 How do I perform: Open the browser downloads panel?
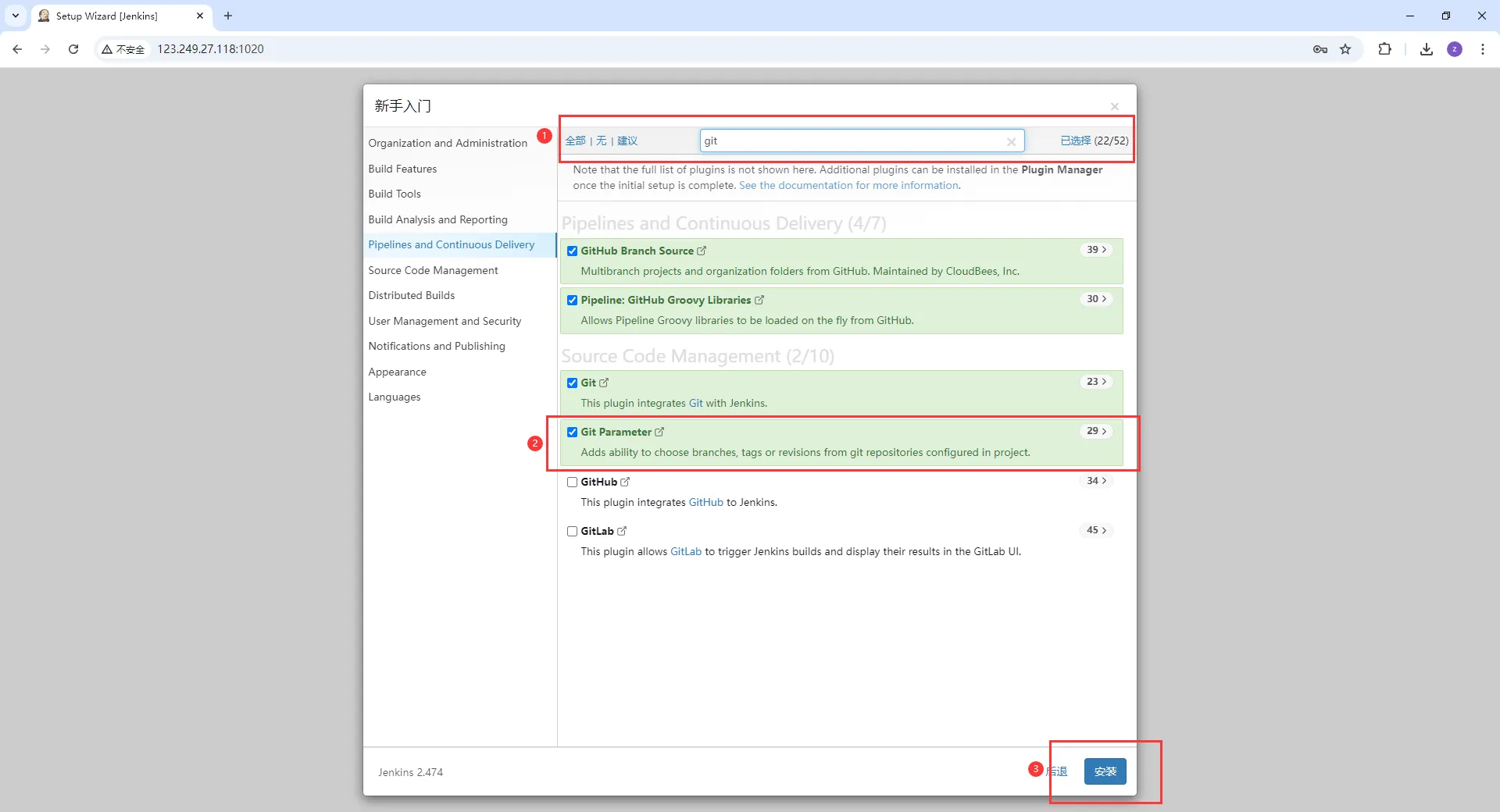[x=1427, y=49]
